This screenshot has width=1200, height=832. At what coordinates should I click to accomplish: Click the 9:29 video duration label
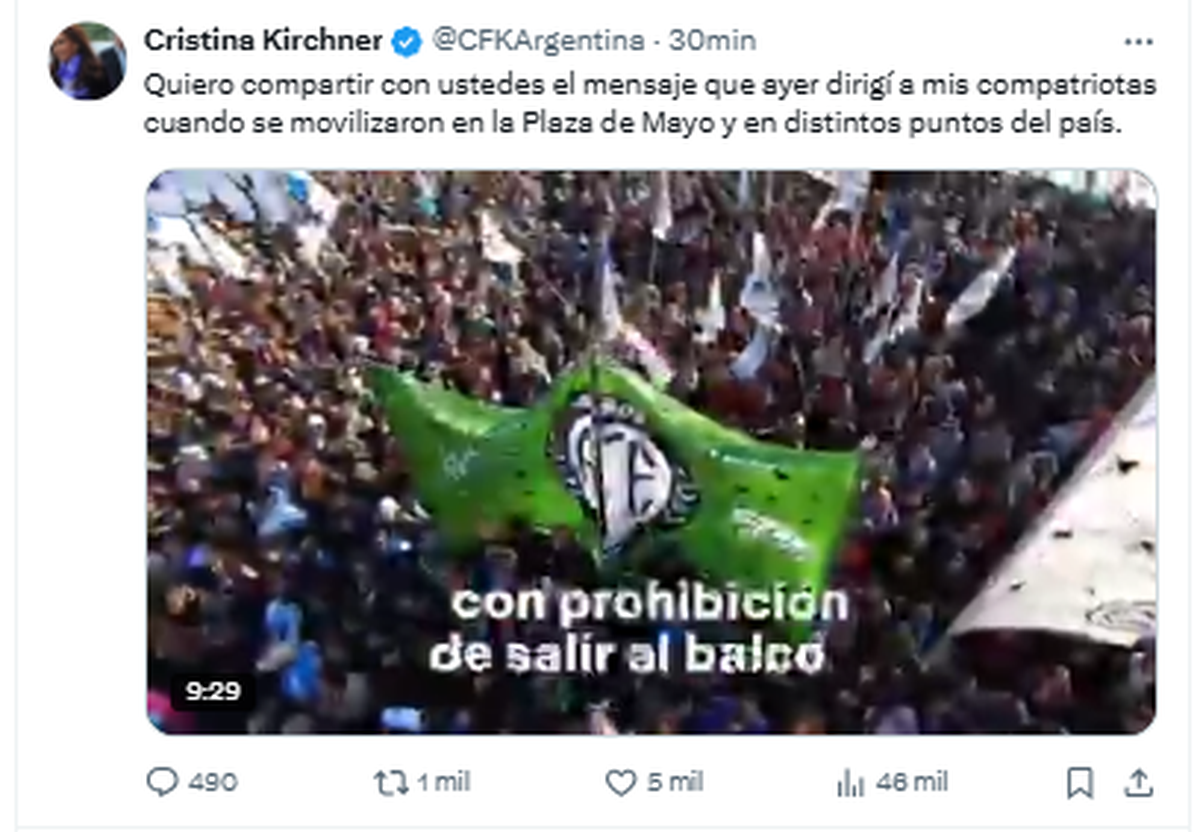coord(212,691)
